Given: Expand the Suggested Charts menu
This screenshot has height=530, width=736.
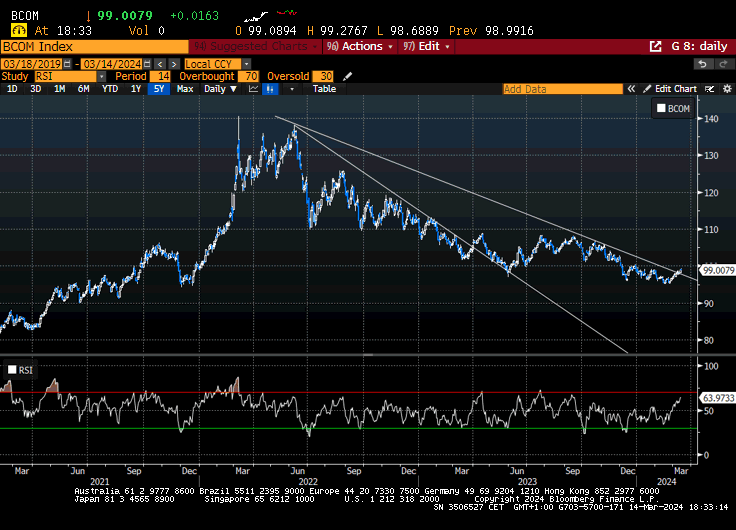Looking at the screenshot, I should coord(256,46).
